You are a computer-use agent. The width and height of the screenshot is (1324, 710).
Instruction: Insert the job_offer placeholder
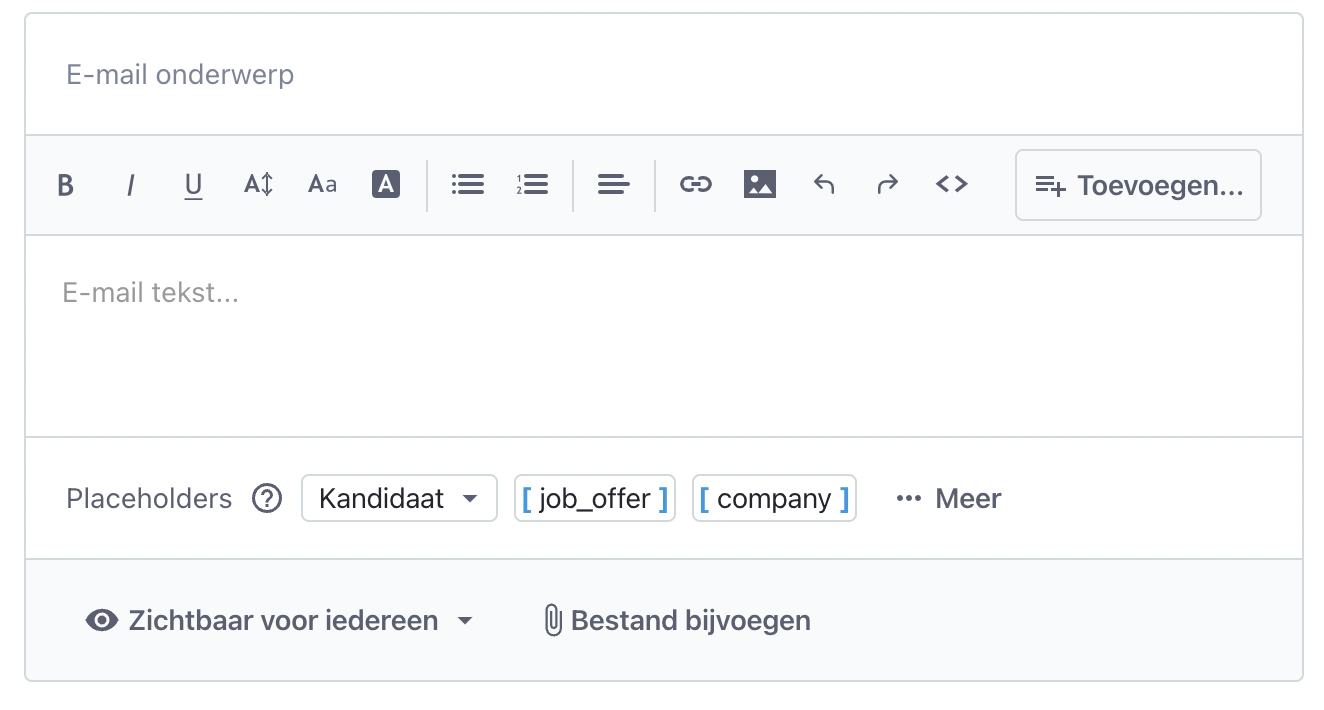(595, 498)
